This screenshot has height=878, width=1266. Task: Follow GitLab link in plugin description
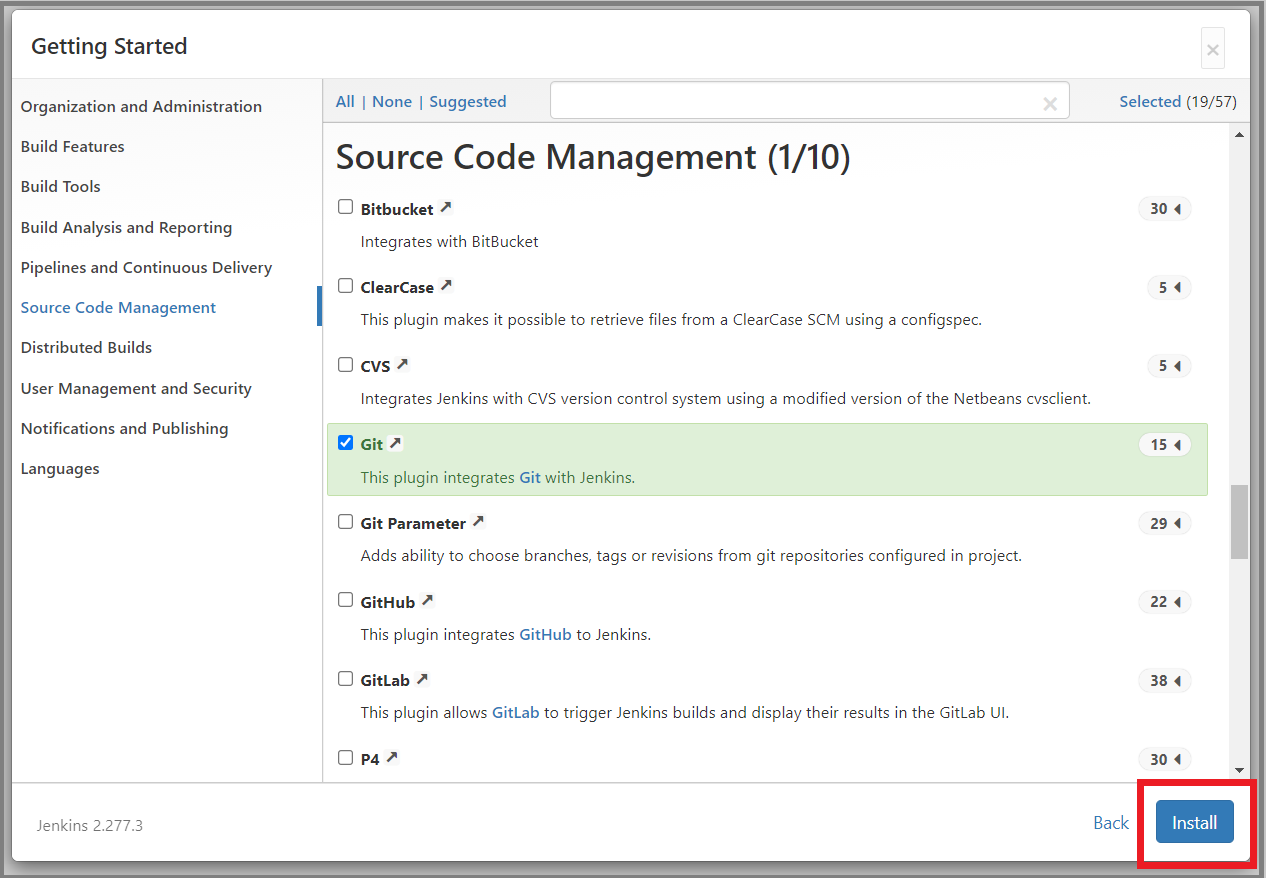pyautogui.click(x=516, y=712)
